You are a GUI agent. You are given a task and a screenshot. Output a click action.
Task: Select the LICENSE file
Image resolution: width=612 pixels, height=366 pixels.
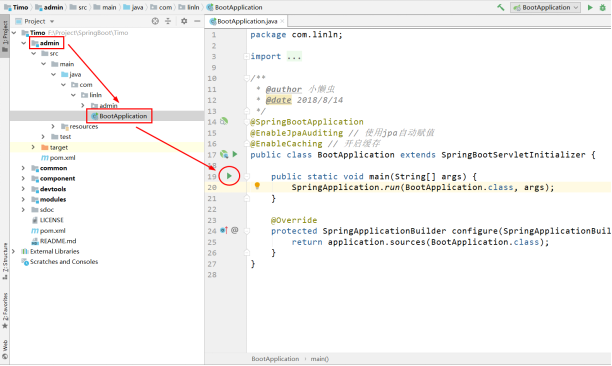pyautogui.click(x=47, y=220)
